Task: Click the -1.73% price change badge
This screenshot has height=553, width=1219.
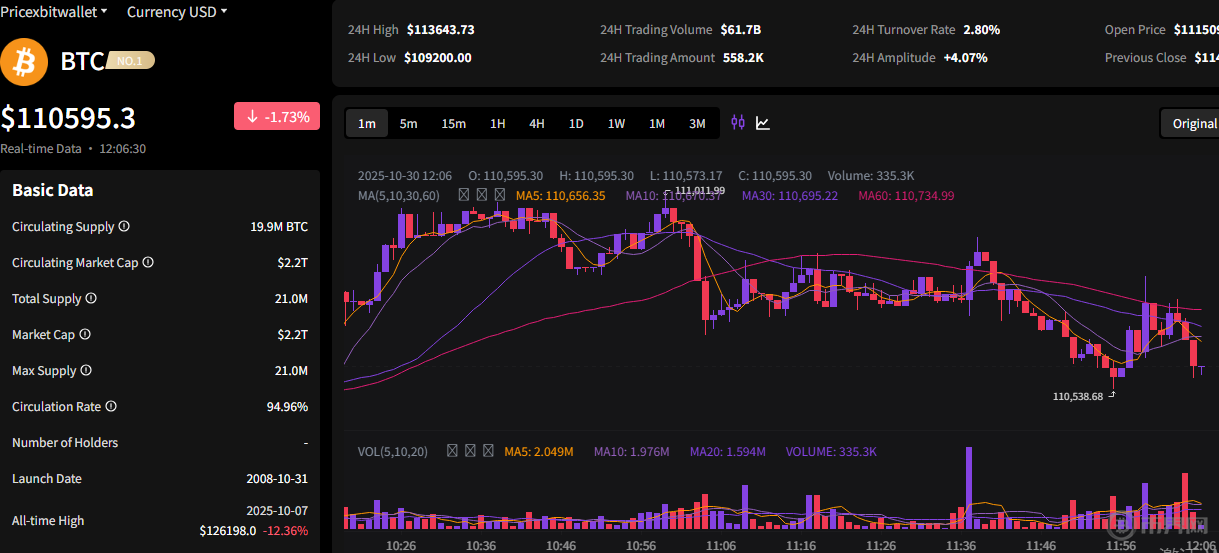Action: (x=277, y=116)
